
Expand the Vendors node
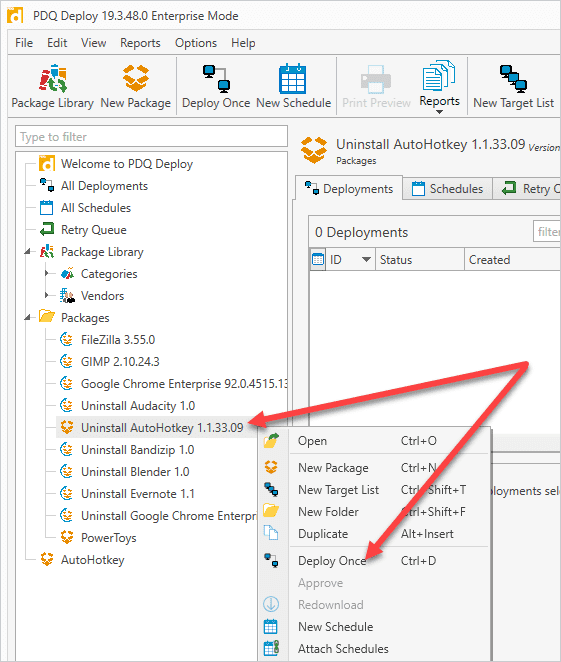click(47, 296)
